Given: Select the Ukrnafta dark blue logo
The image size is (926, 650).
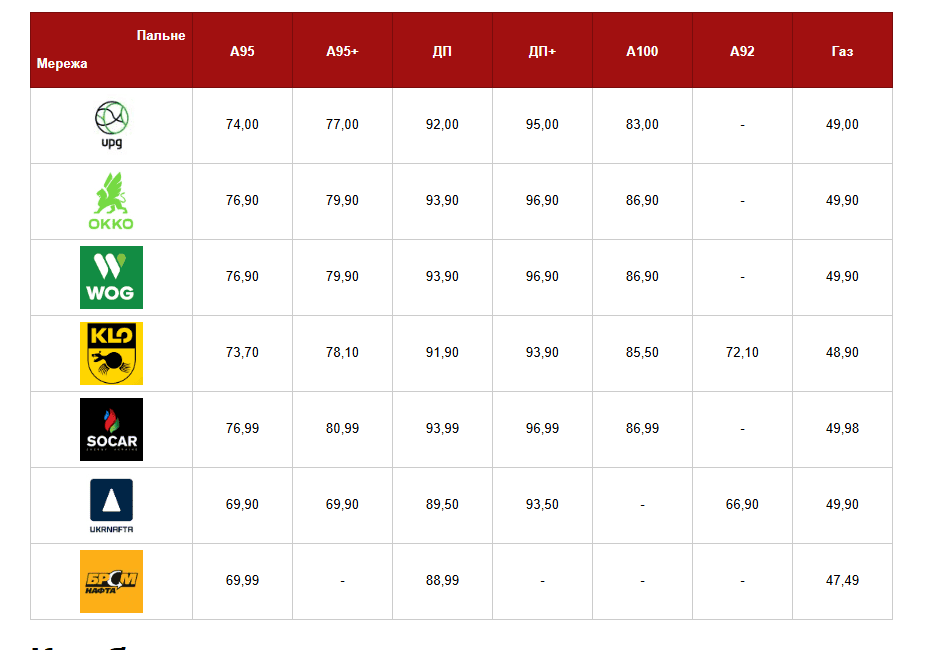Looking at the screenshot, I should [x=111, y=505].
